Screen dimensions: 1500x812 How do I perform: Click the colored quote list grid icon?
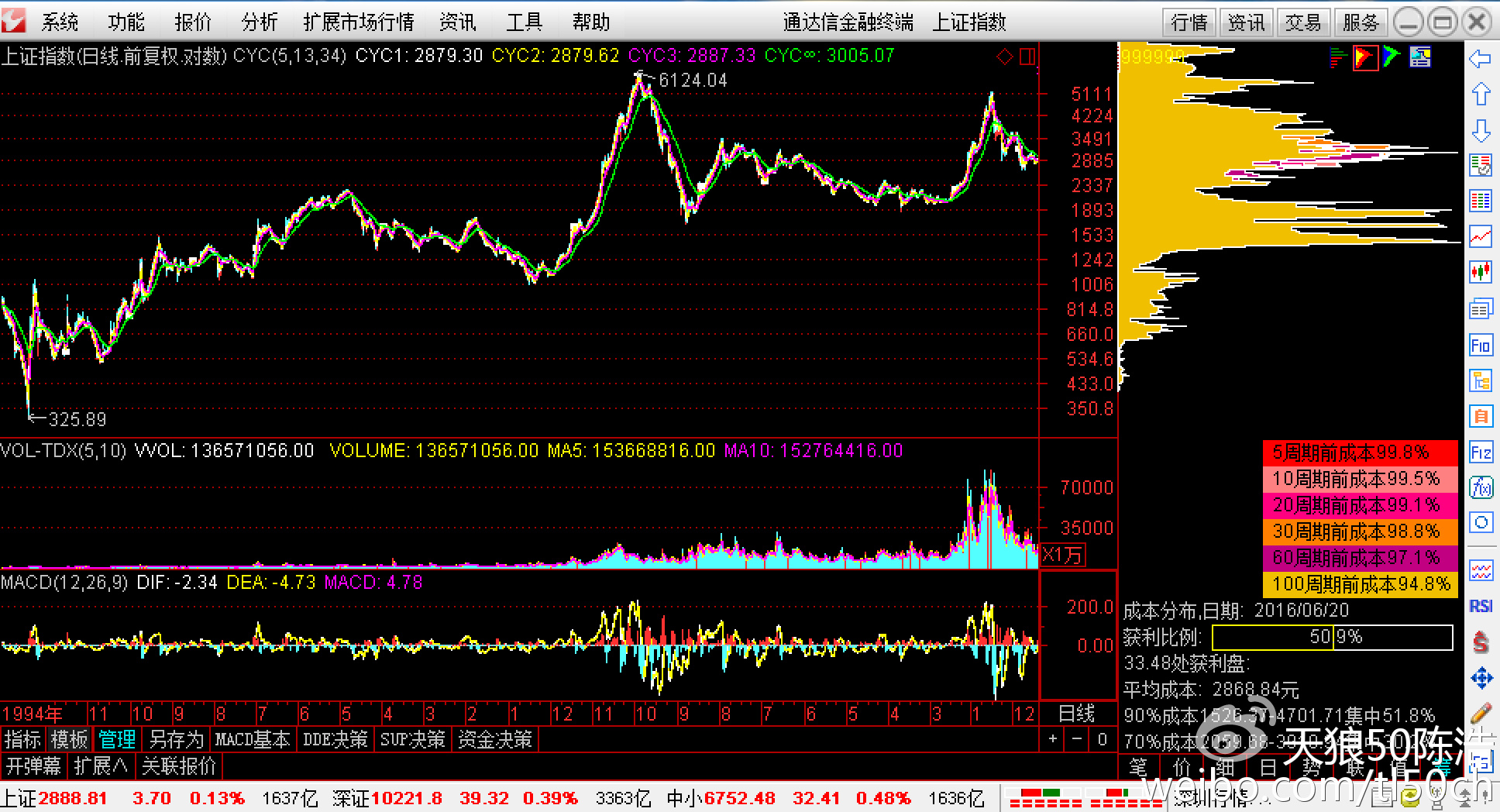(1481, 201)
